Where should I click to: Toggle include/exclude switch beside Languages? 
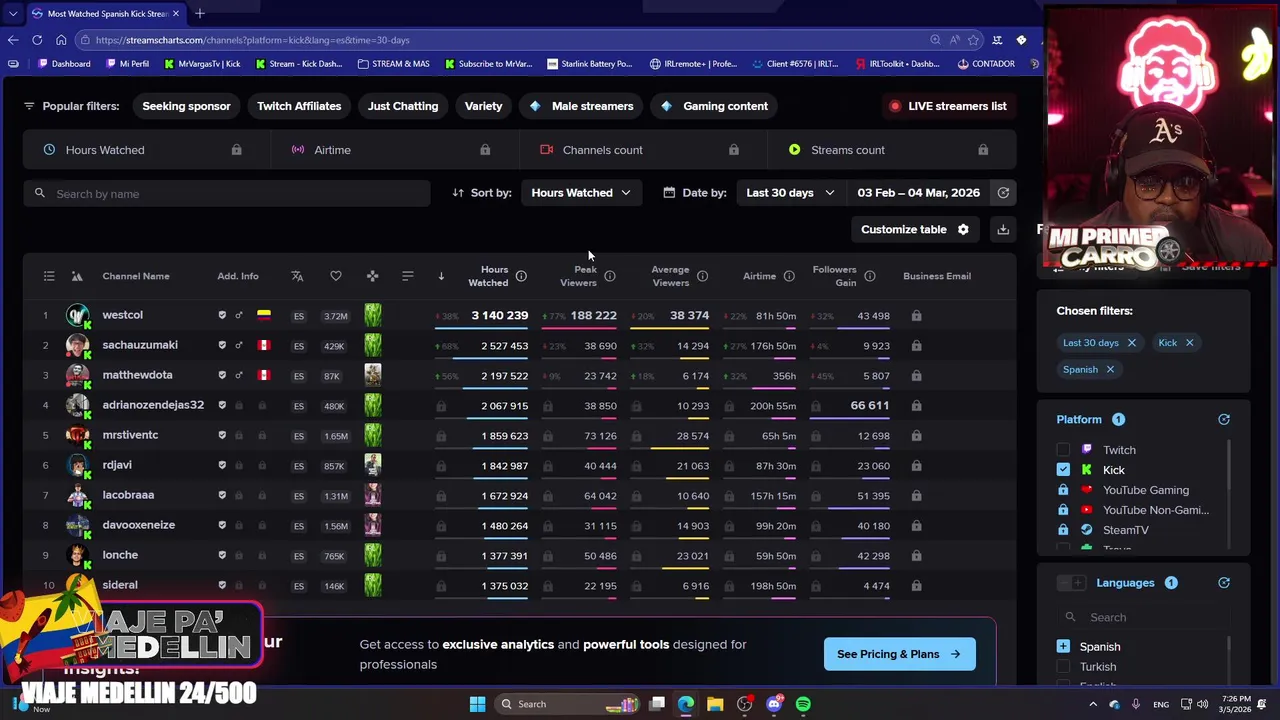point(1071,583)
